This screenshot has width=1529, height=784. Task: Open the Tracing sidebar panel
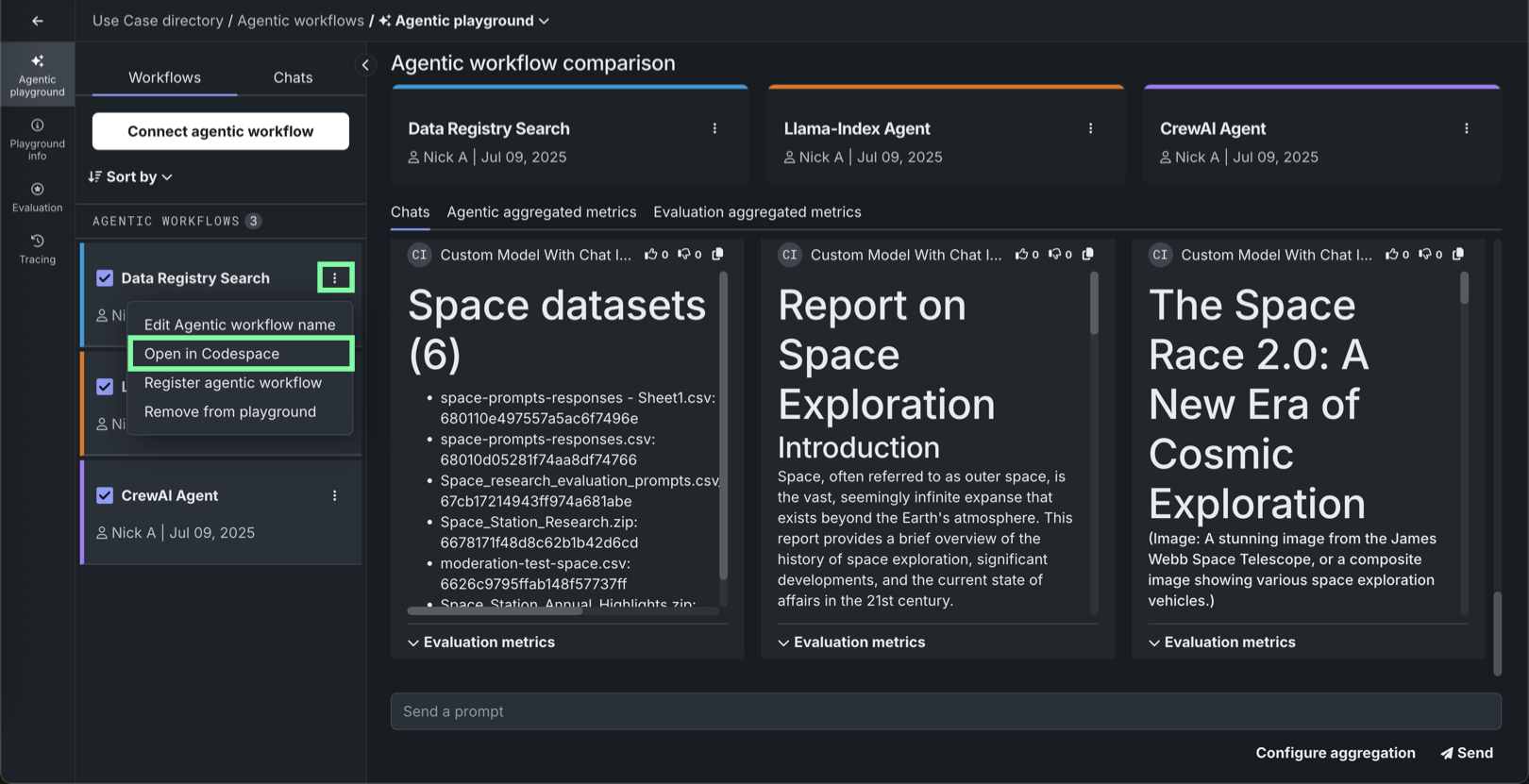[37, 249]
